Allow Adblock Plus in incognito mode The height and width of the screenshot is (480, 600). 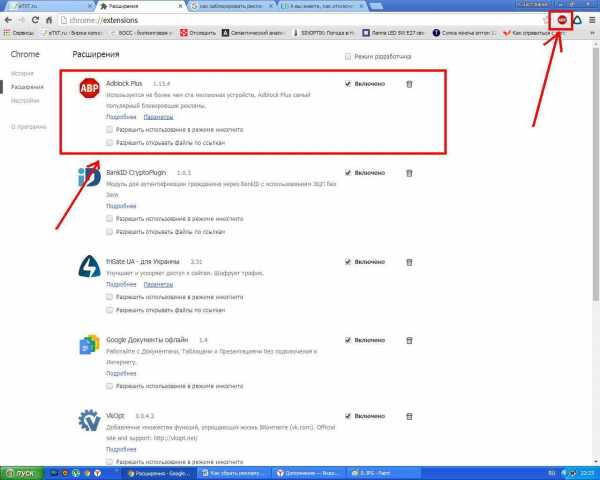point(109,129)
